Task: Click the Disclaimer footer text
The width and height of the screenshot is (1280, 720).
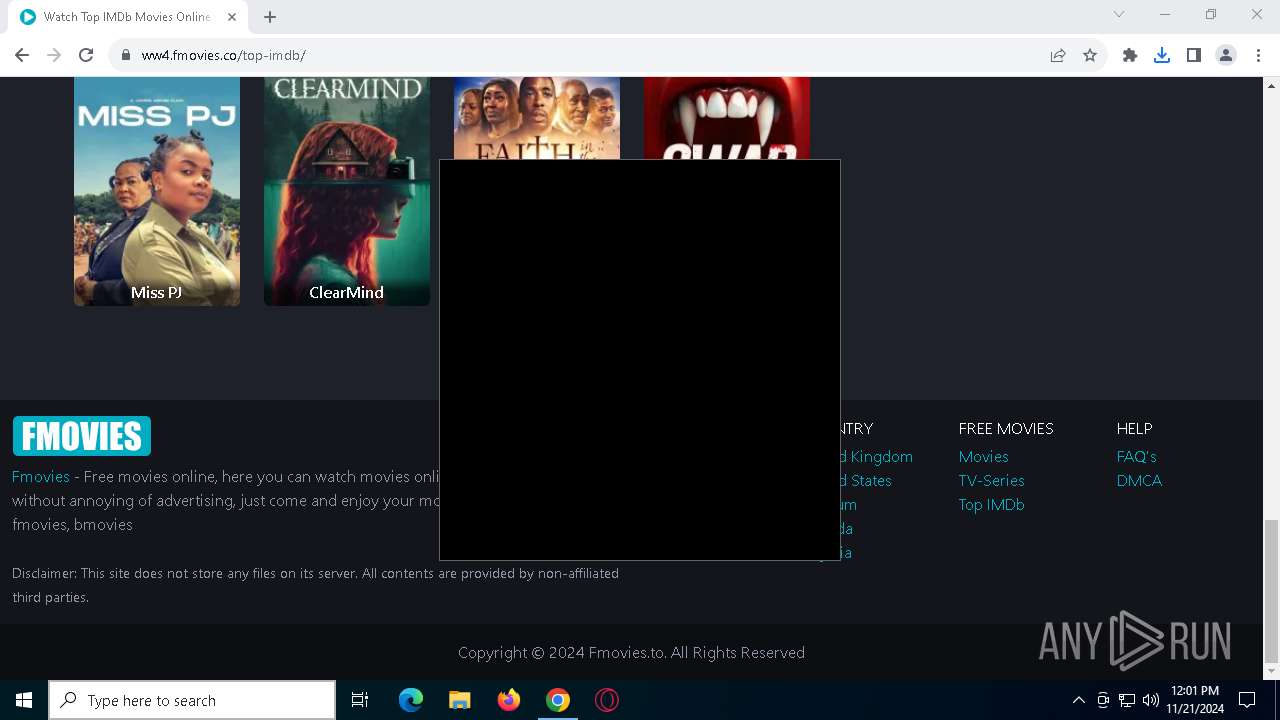Action: pyautogui.click(x=315, y=585)
